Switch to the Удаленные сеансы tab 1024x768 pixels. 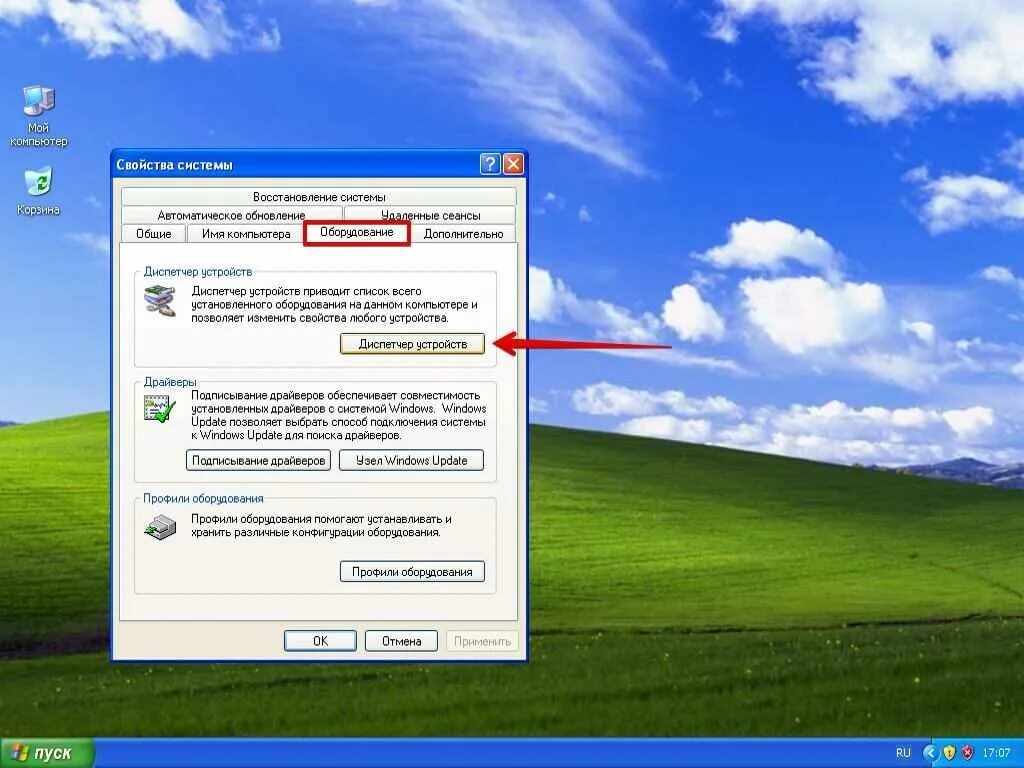pos(430,215)
